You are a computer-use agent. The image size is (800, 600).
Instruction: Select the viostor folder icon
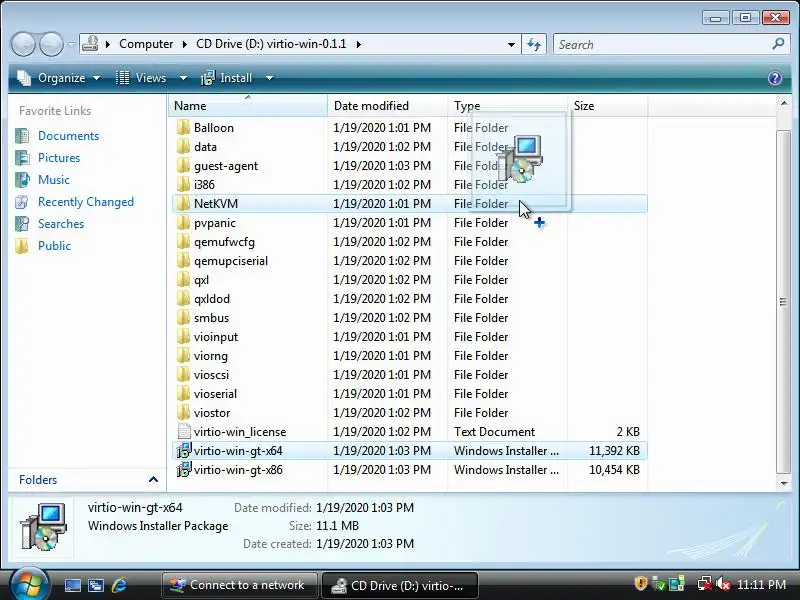183,413
